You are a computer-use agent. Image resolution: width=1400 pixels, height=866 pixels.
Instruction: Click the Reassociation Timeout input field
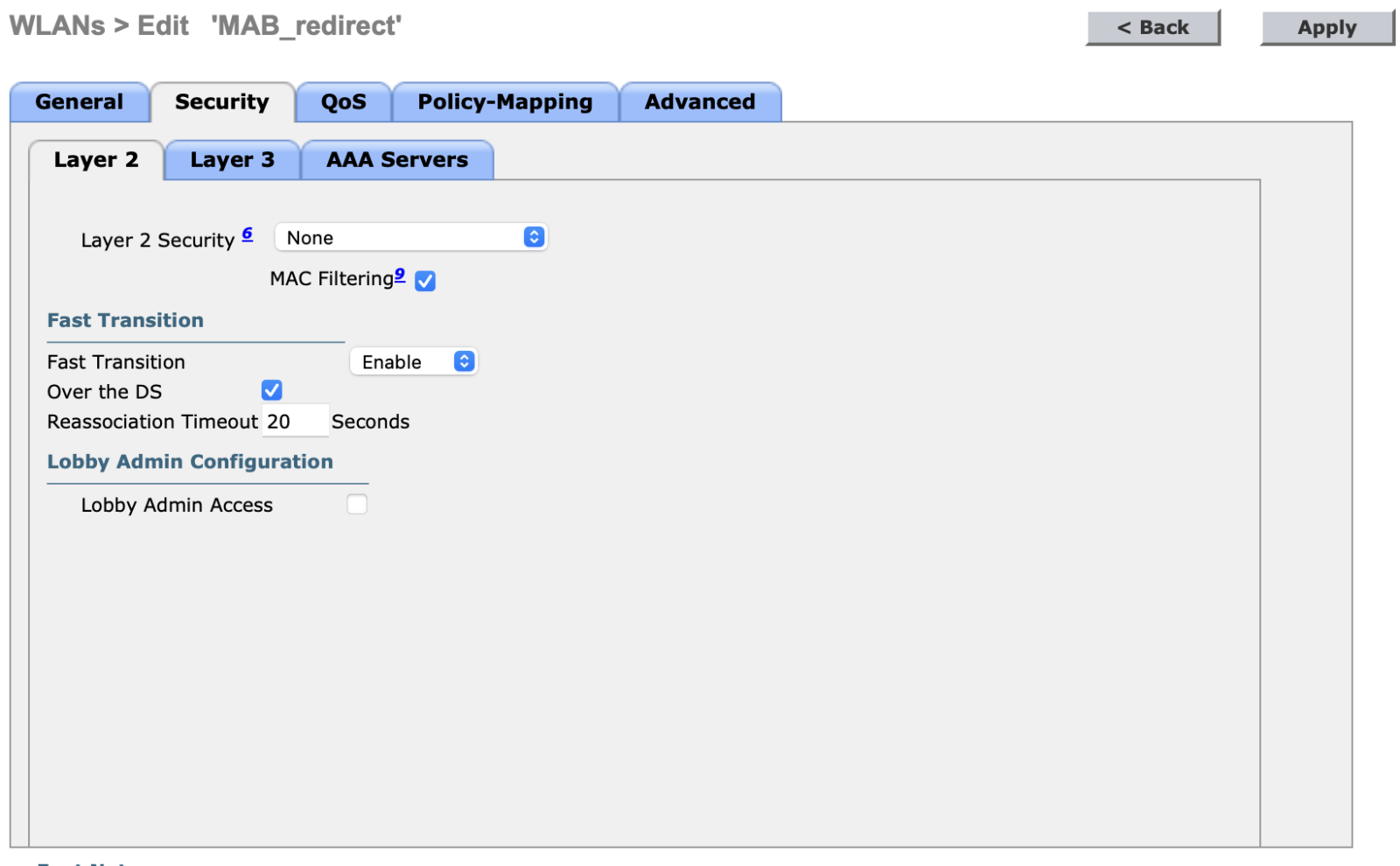click(x=295, y=422)
